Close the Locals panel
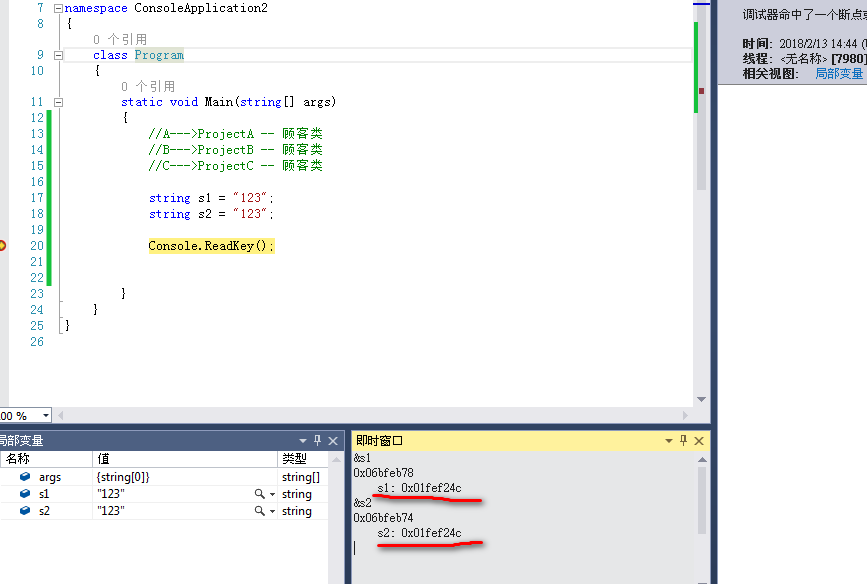Screen dimensions: 867x584 (333, 441)
